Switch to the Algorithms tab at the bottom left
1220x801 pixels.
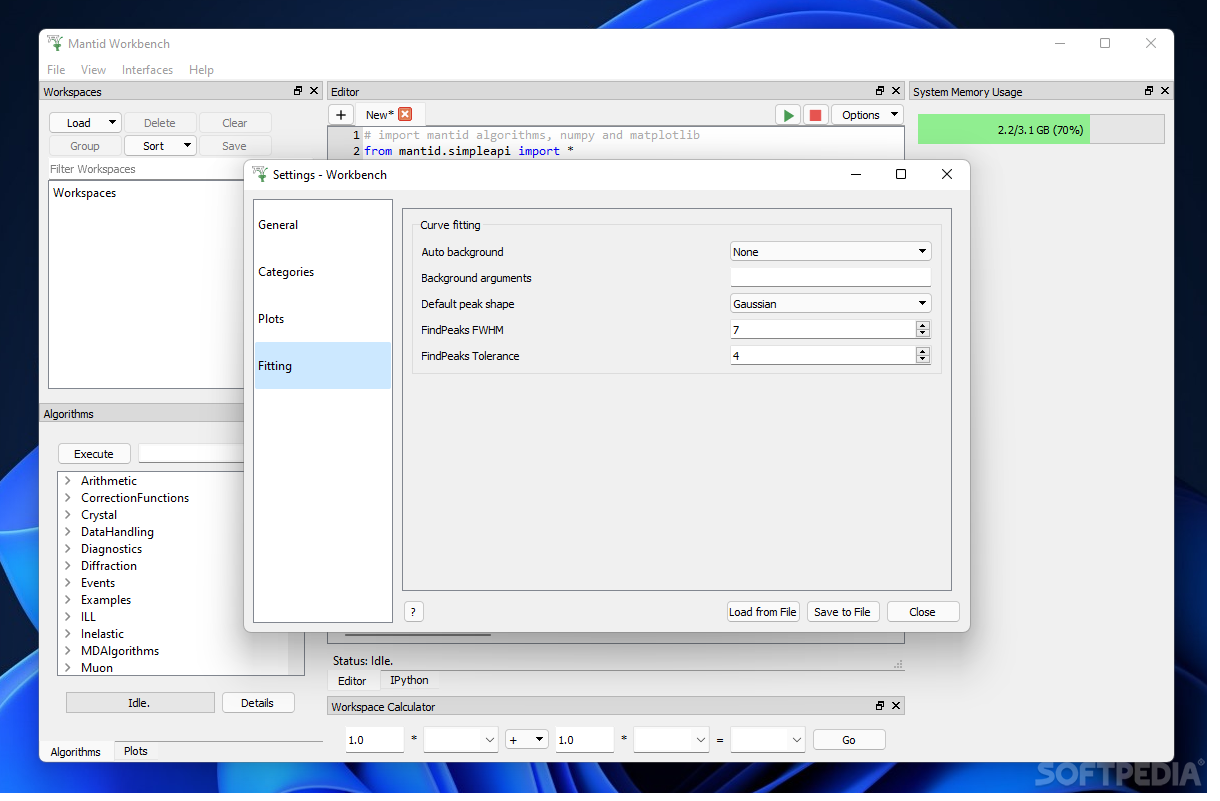point(76,751)
